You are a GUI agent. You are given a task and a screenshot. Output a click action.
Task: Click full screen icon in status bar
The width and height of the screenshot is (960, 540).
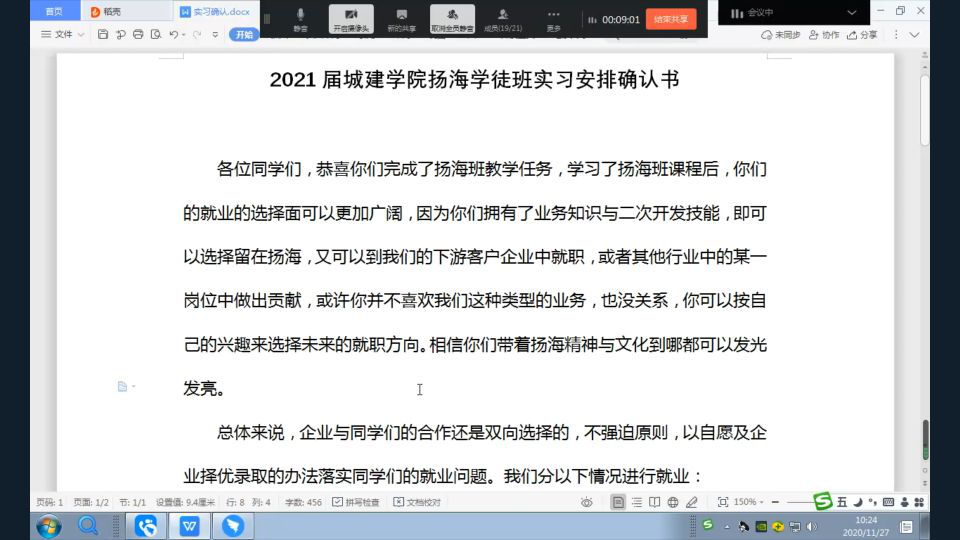pyautogui.click(x=723, y=502)
